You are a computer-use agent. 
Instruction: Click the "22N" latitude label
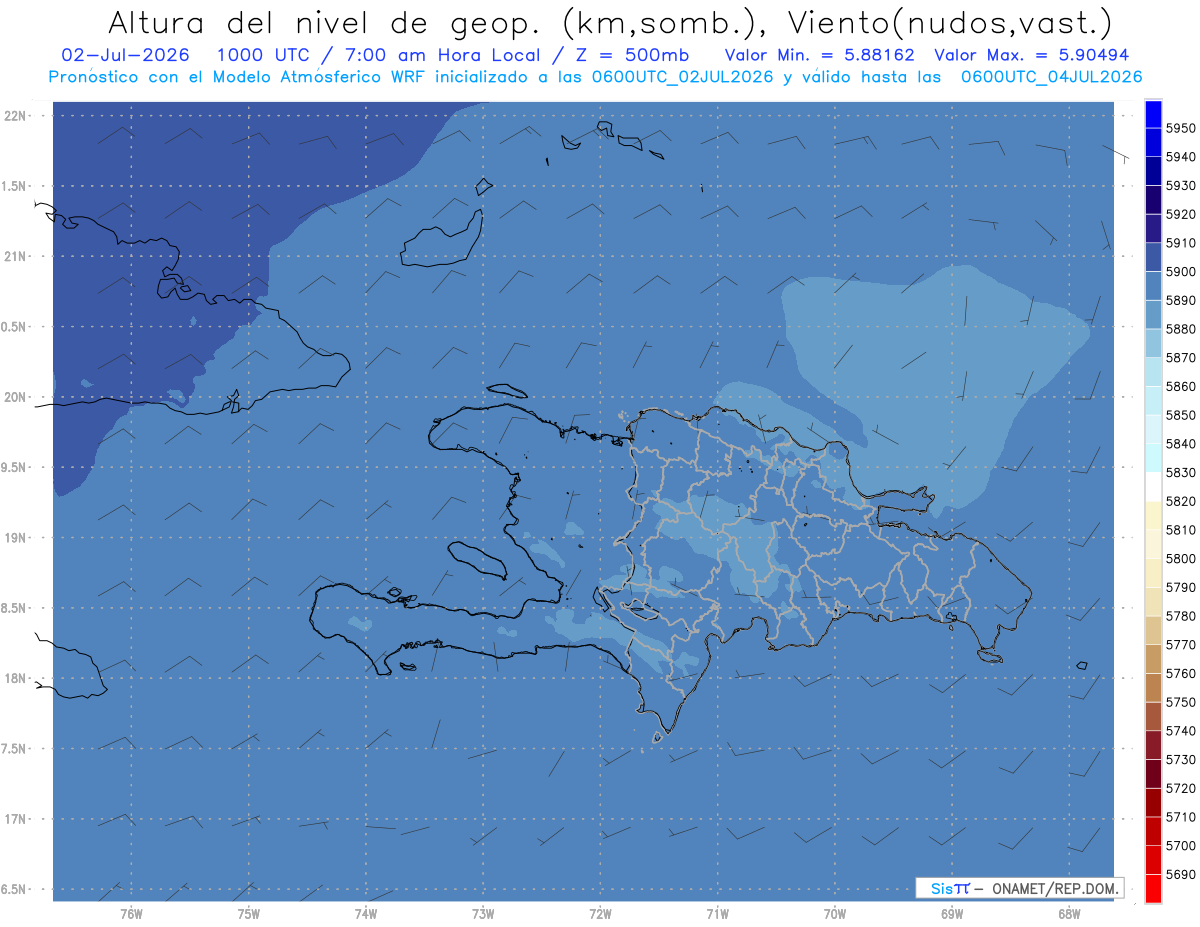tap(16, 115)
